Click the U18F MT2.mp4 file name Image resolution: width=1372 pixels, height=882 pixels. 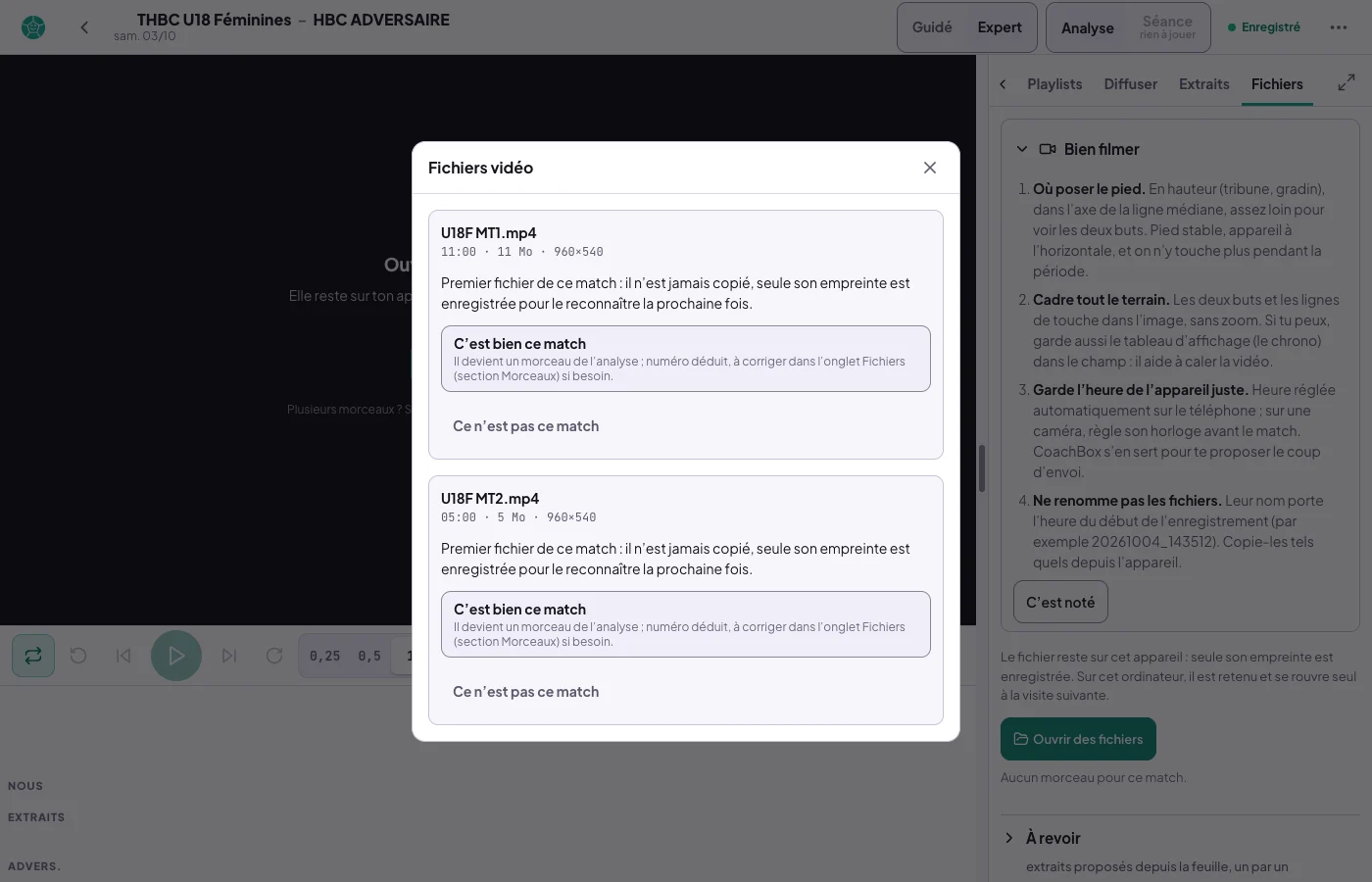coord(489,498)
